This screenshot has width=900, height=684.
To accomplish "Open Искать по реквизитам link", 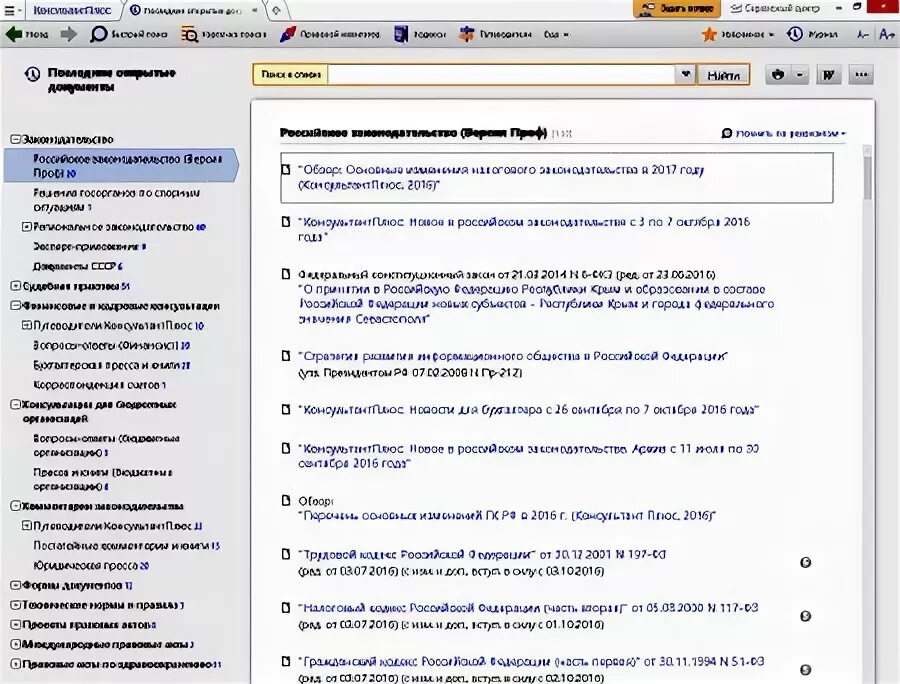I will [x=784, y=133].
